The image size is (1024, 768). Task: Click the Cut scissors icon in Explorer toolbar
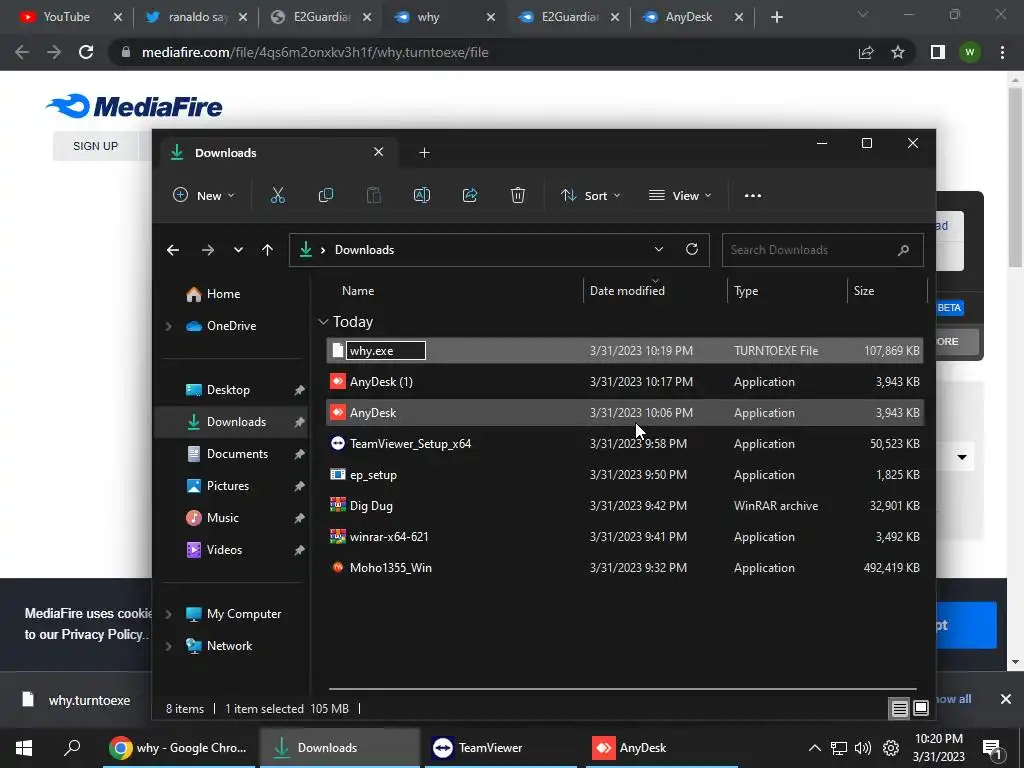point(278,195)
